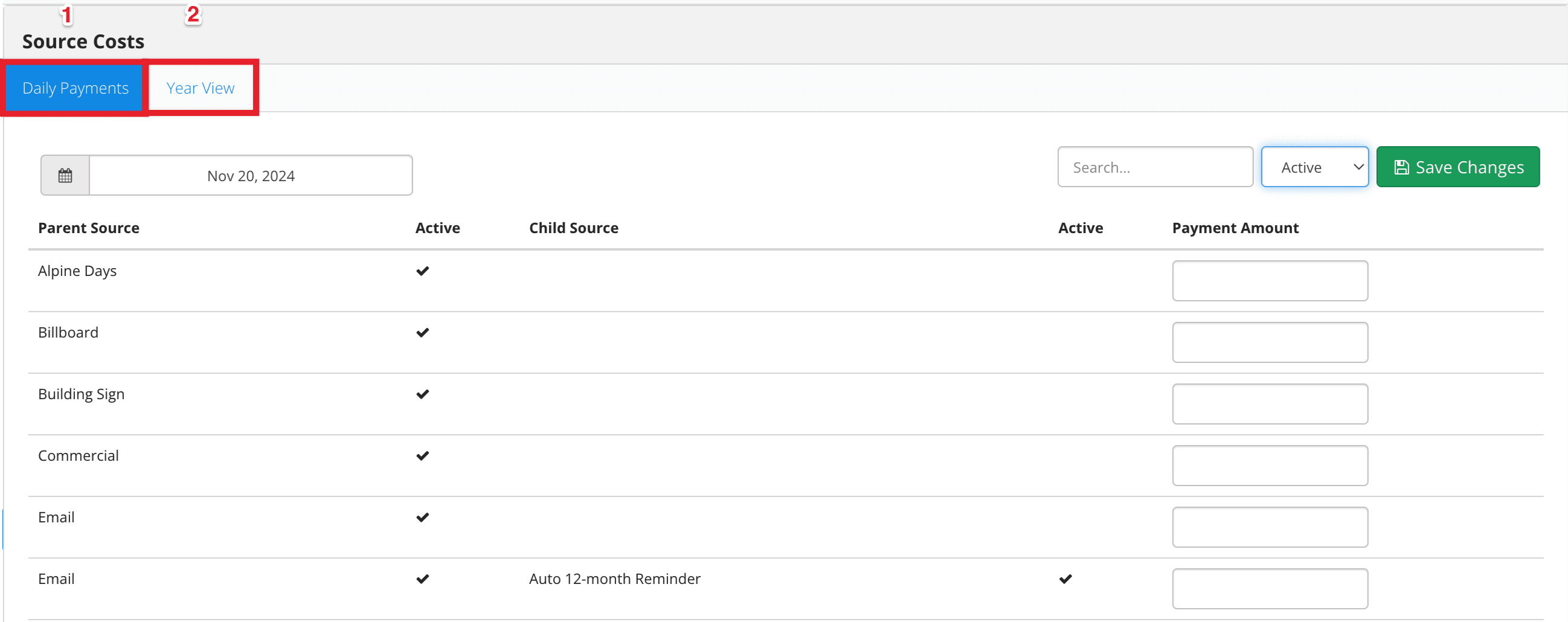Open the Nov 20, 2024 date selector

(251, 176)
